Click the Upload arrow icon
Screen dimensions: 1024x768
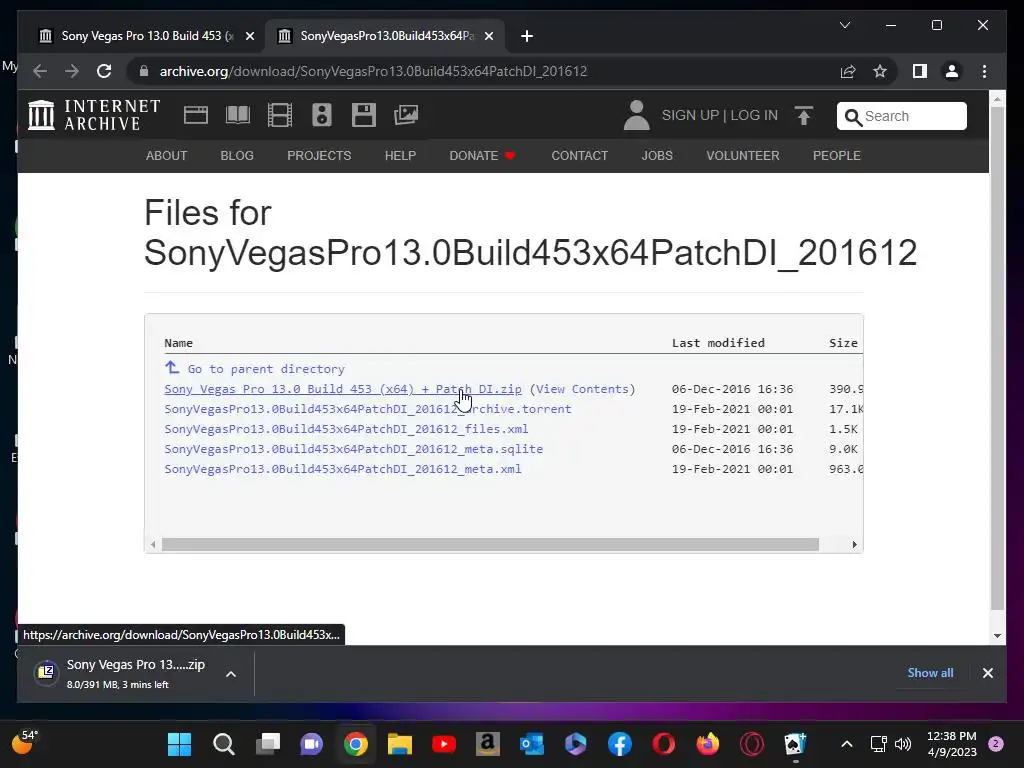click(804, 116)
